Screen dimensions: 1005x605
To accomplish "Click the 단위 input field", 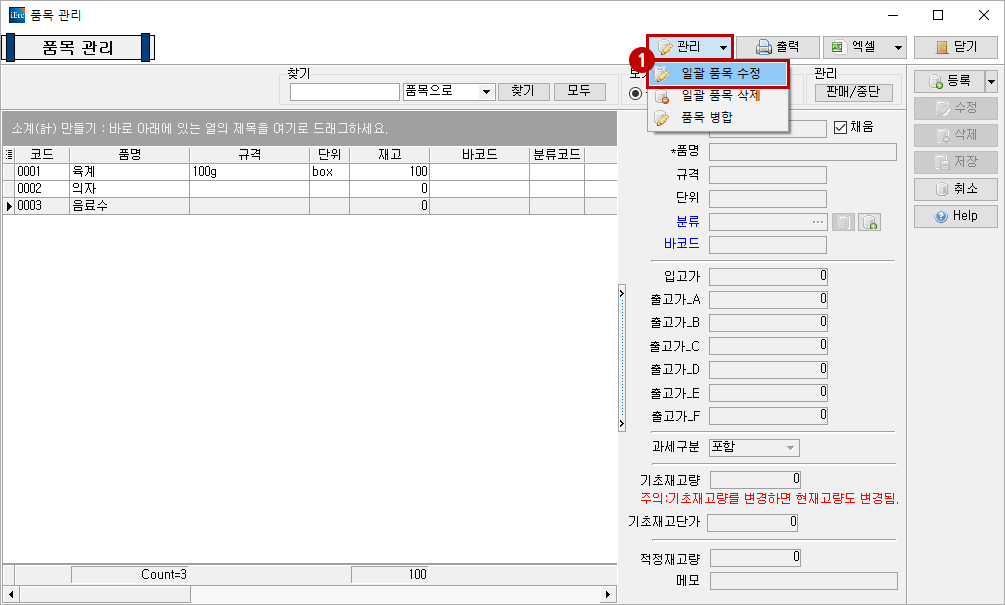I will coord(768,199).
